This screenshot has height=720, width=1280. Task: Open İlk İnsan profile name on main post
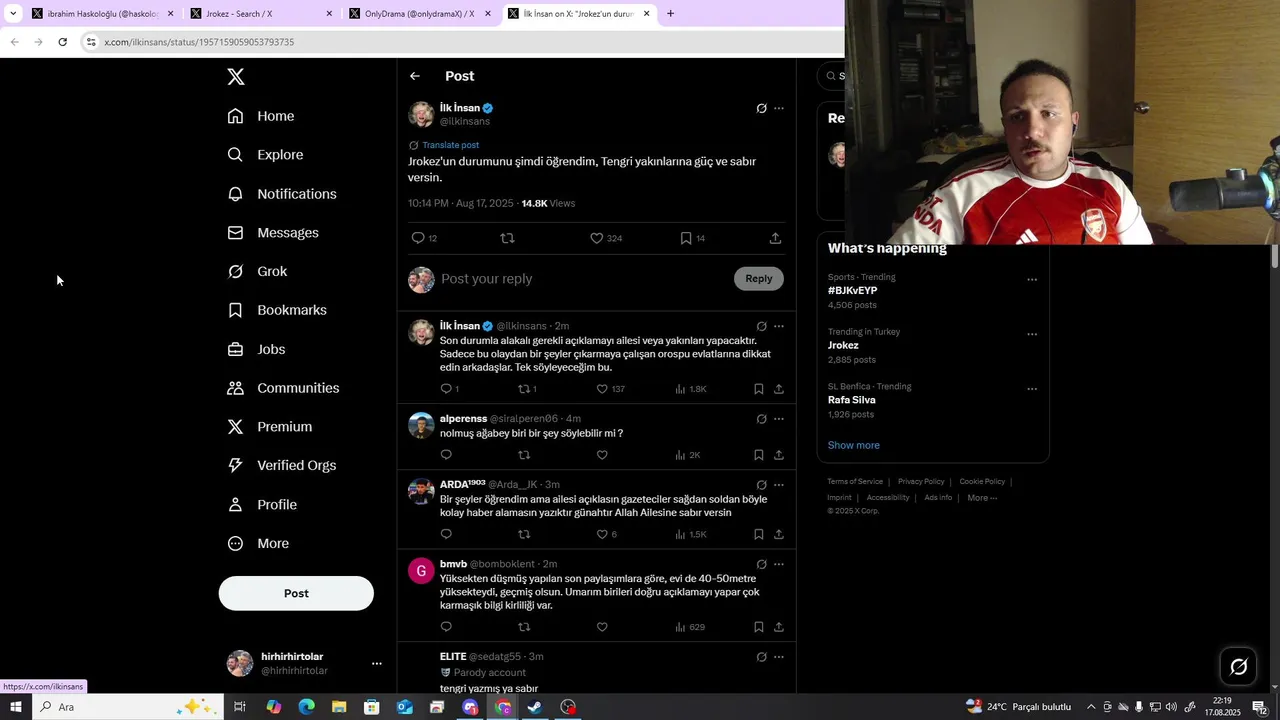point(460,108)
